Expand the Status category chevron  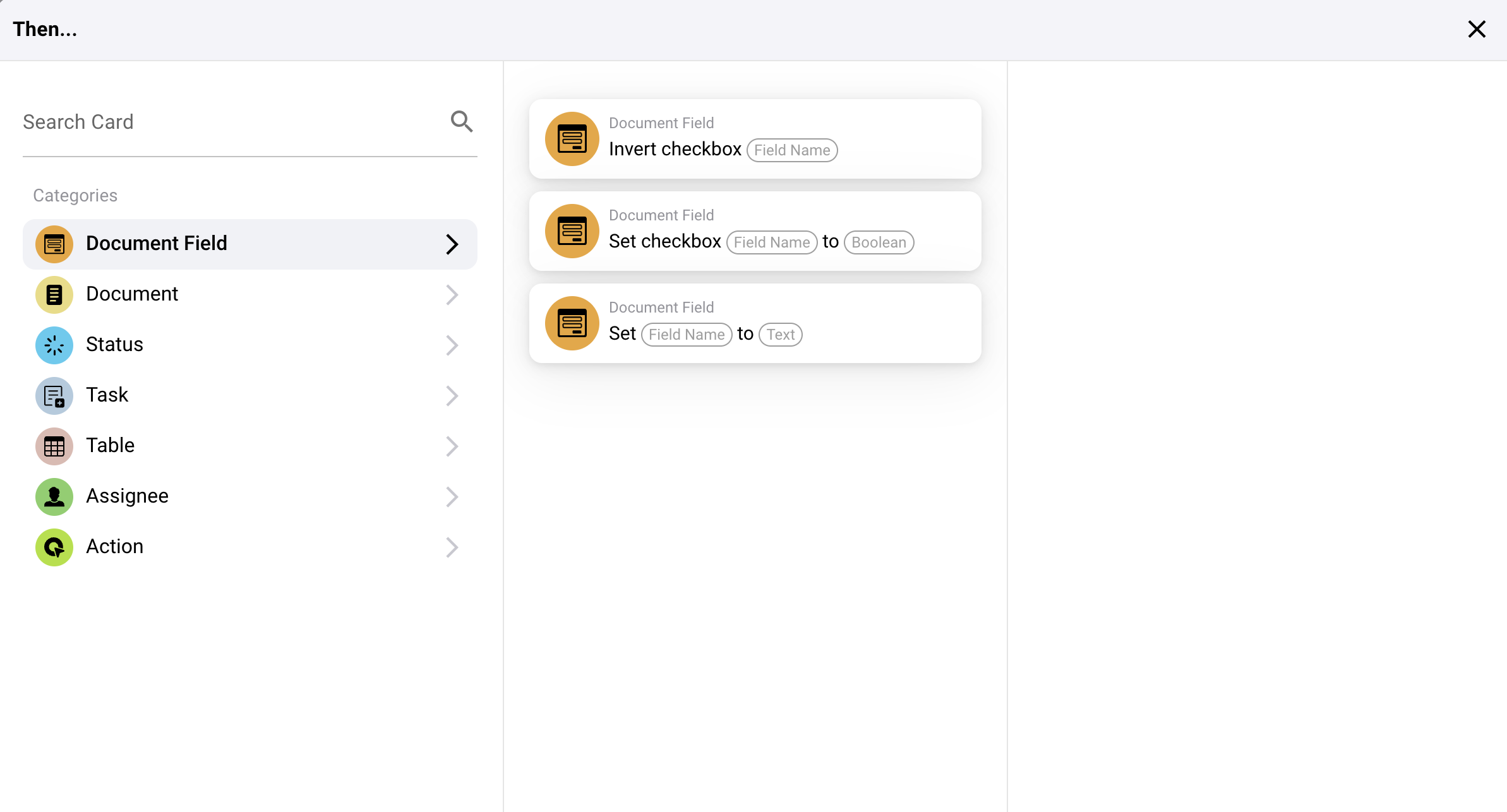[452, 345]
